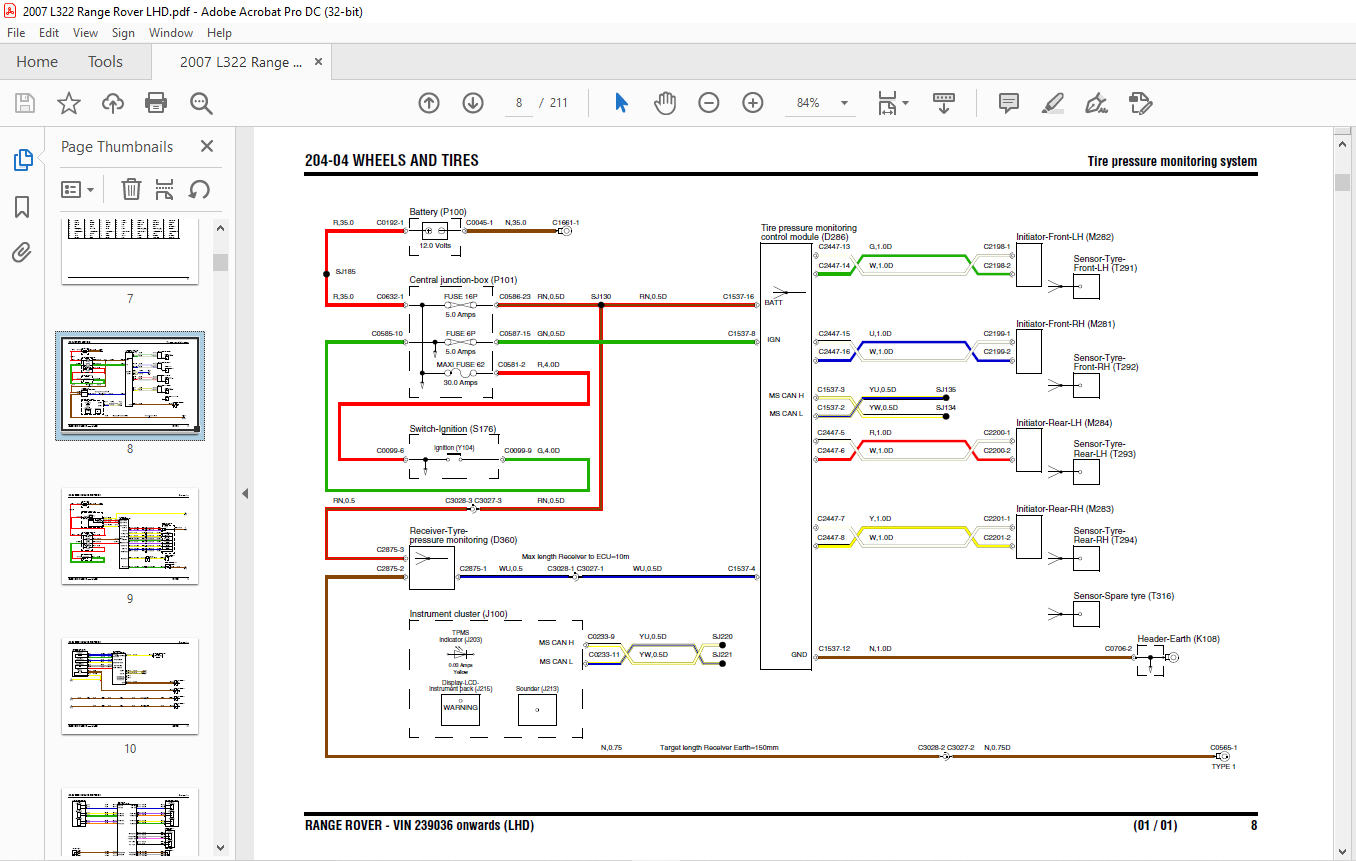Rotate pages with the rotate icon
1356x861 pixels.
[x=199, y=189]
